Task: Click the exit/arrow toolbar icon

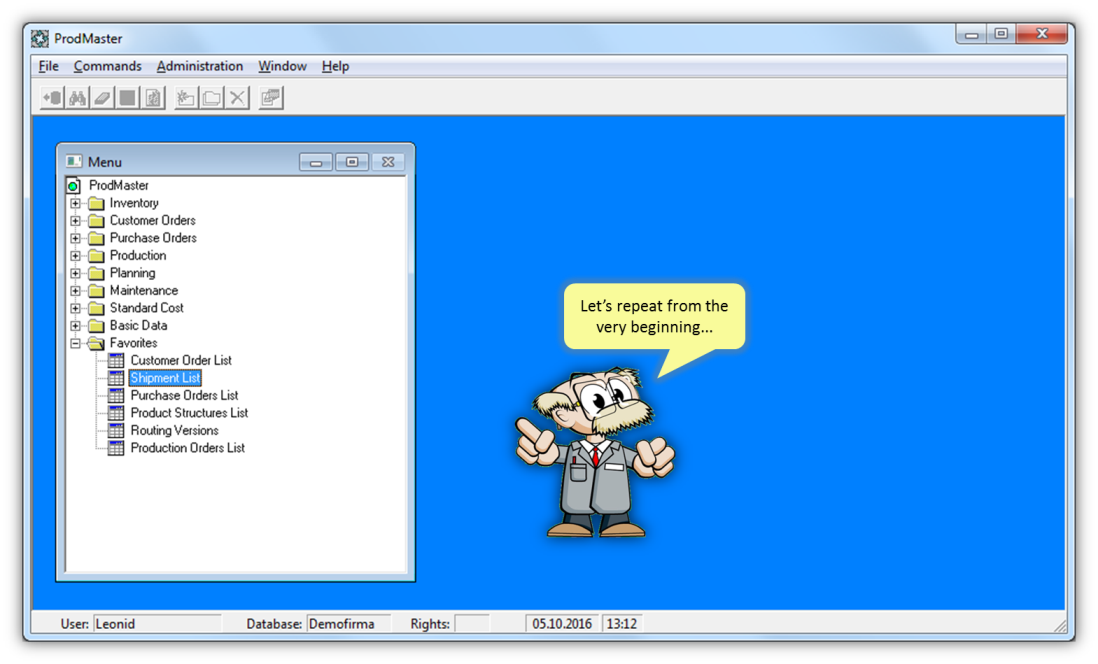Action: [x=53, y=98]
